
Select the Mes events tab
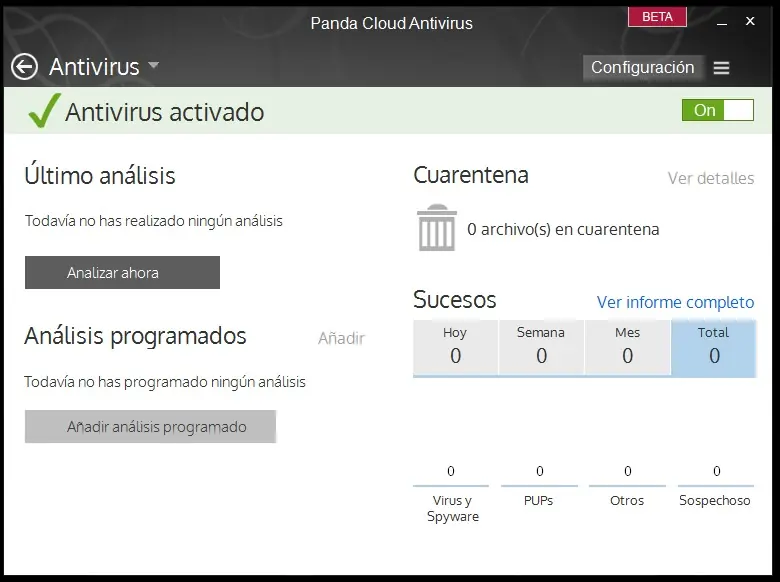(x=627, y=347)
